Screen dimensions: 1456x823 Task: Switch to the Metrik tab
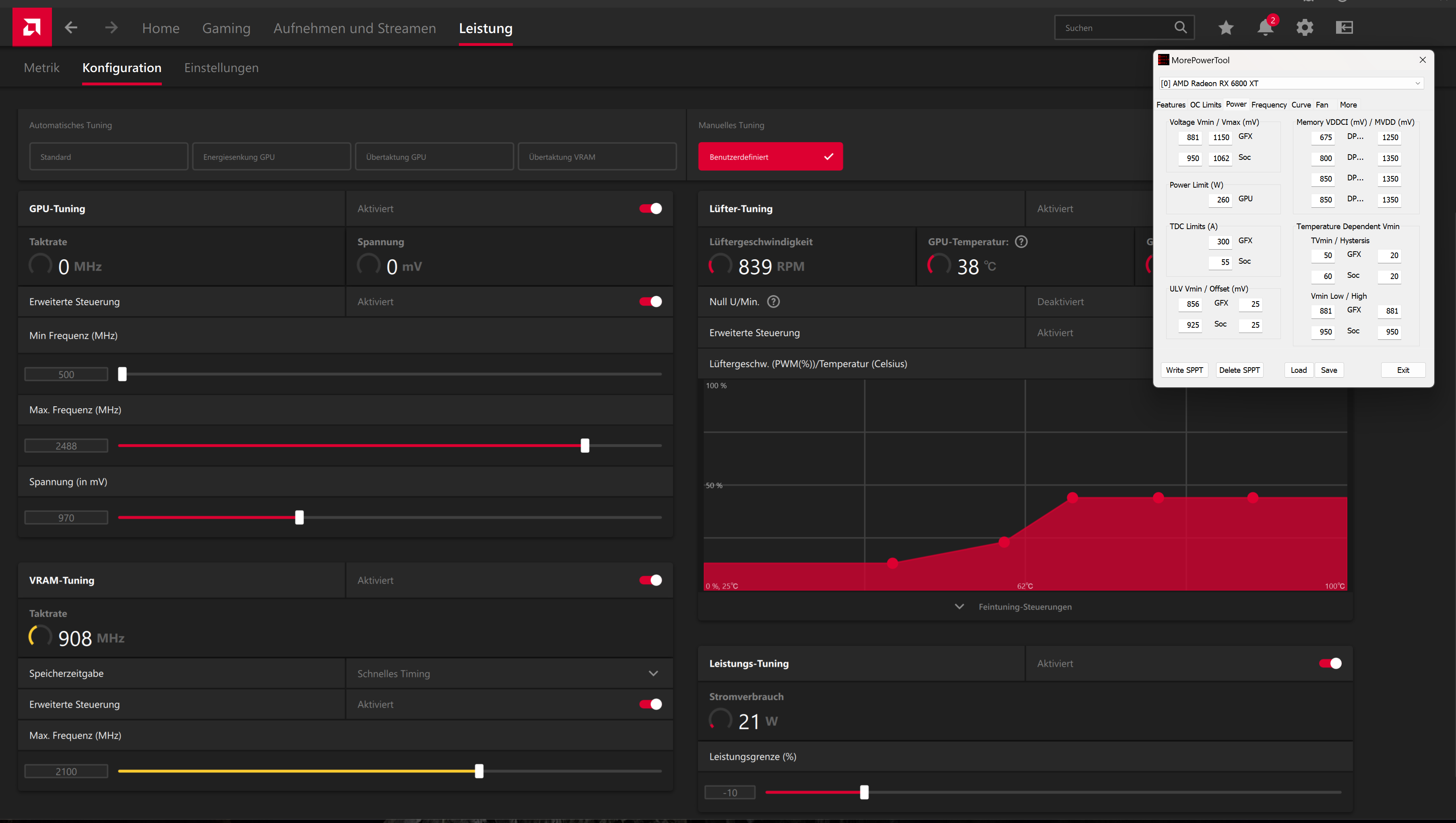pyautogui.click(x=41, y=67)
